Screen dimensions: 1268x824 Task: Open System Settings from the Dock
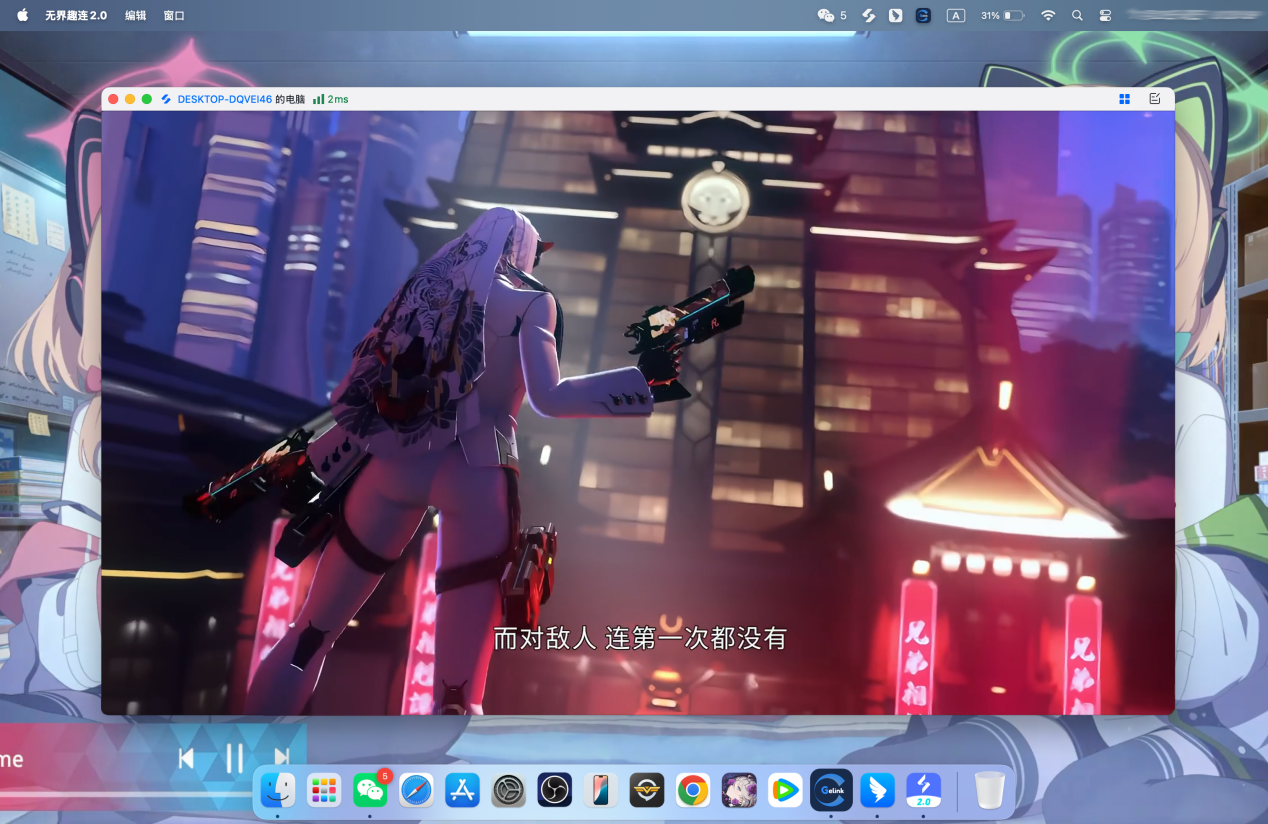pos(508,790)
